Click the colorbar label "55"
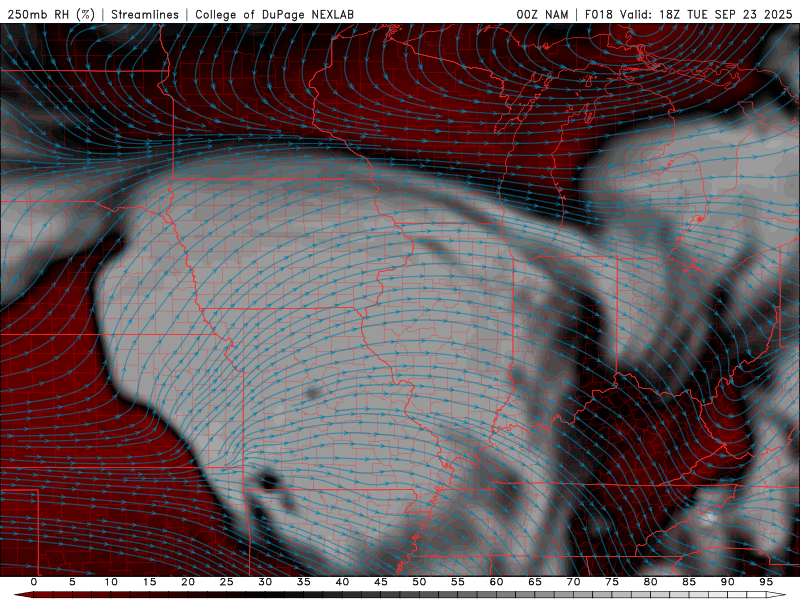 pos(458,582)
